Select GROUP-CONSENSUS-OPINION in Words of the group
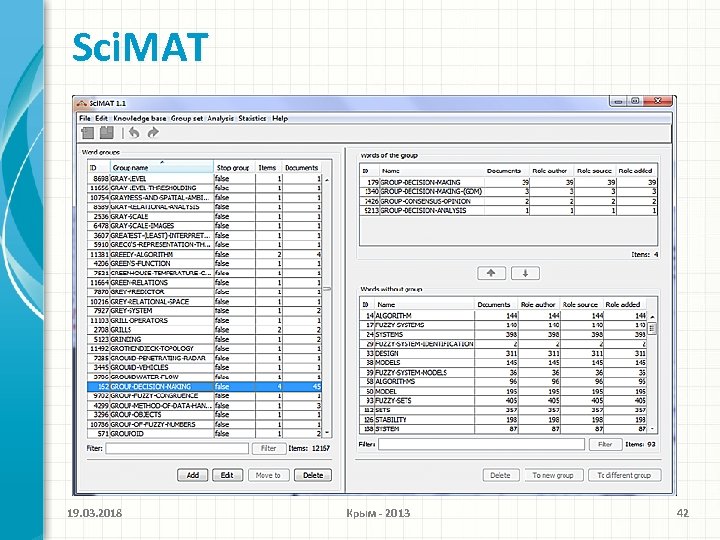This screenshot has width=720, height=540. pos(509,201)
